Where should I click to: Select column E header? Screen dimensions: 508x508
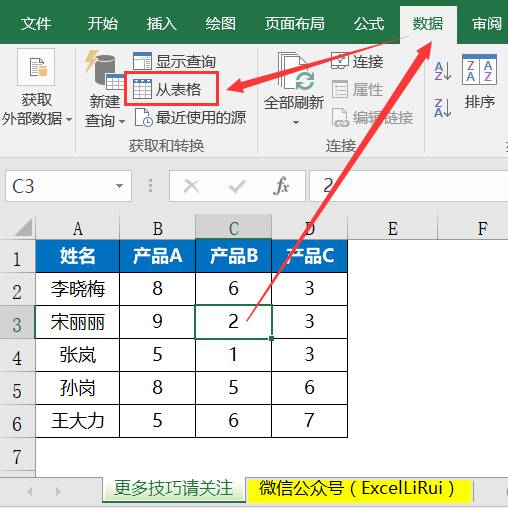tap(393, 228)
